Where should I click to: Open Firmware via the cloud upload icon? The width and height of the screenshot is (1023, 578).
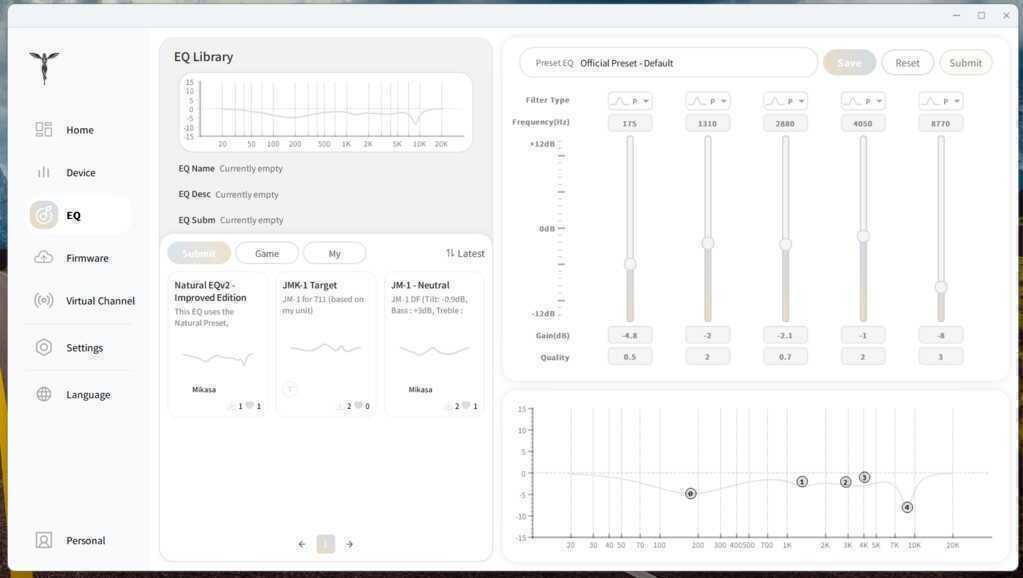pos(44,258)
